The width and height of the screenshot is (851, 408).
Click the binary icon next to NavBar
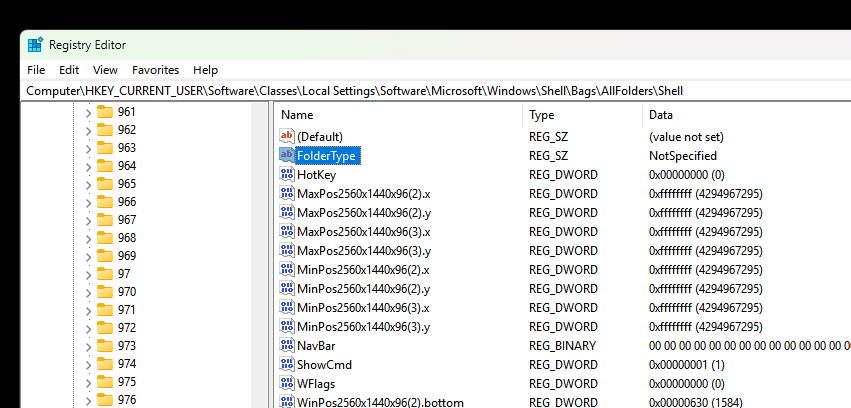[287, 345]
